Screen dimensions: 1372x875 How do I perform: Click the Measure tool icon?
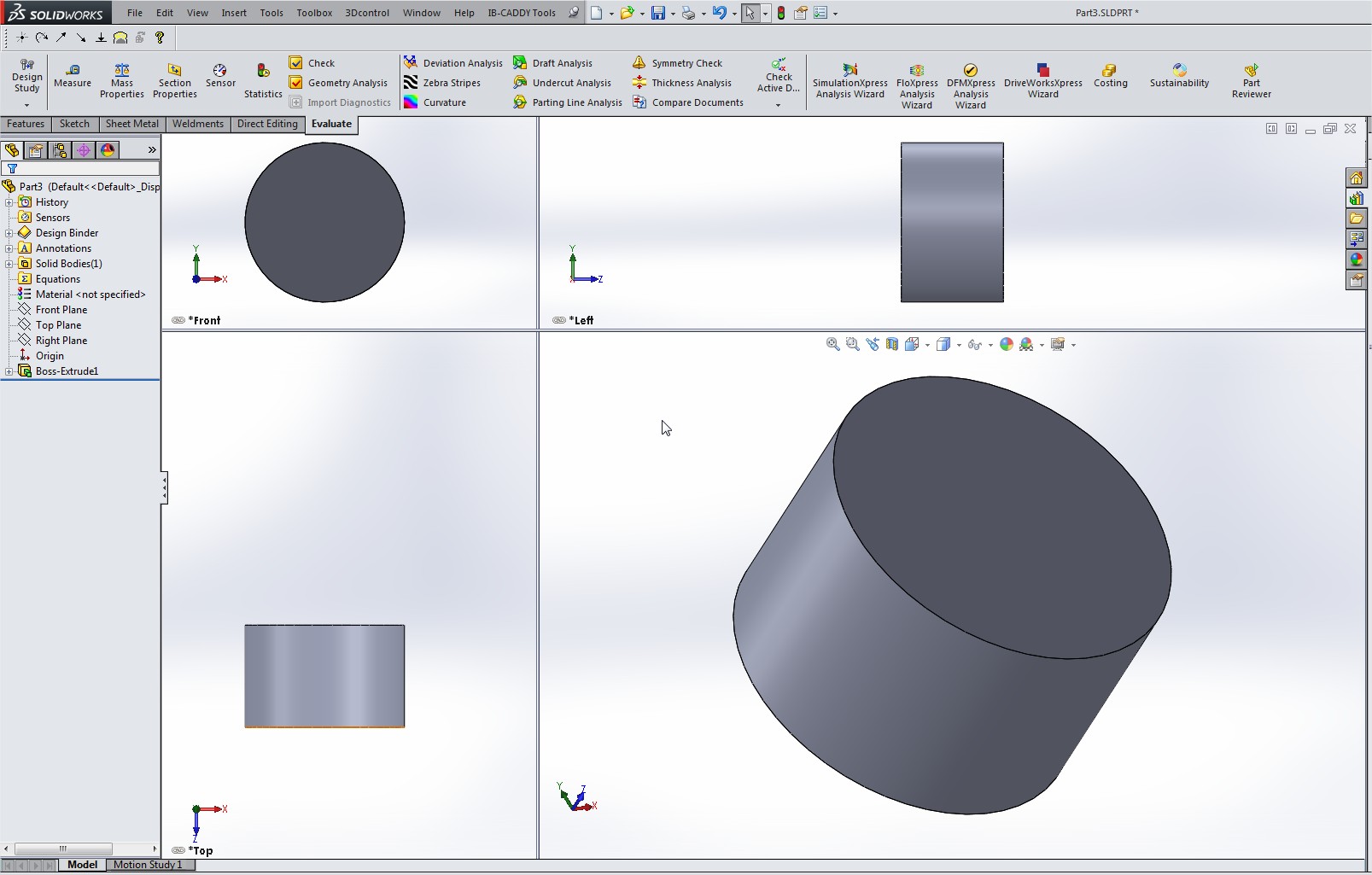point(73,70)
